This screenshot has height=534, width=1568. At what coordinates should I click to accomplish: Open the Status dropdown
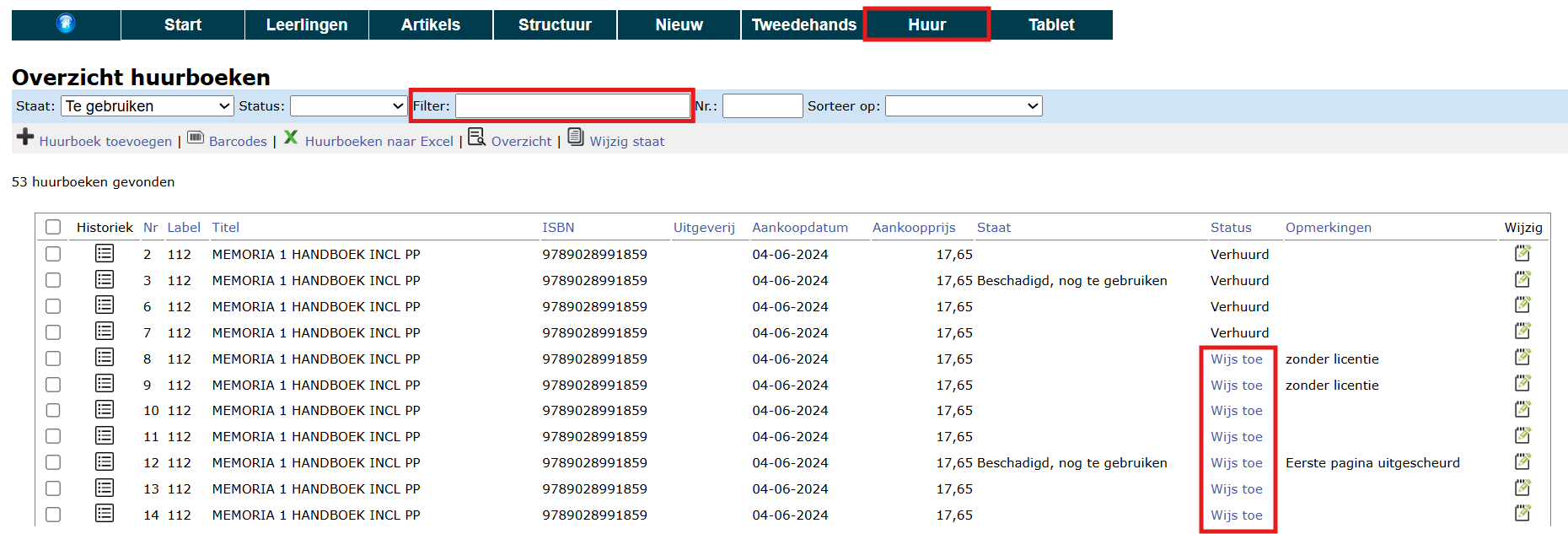click(349, 106)
